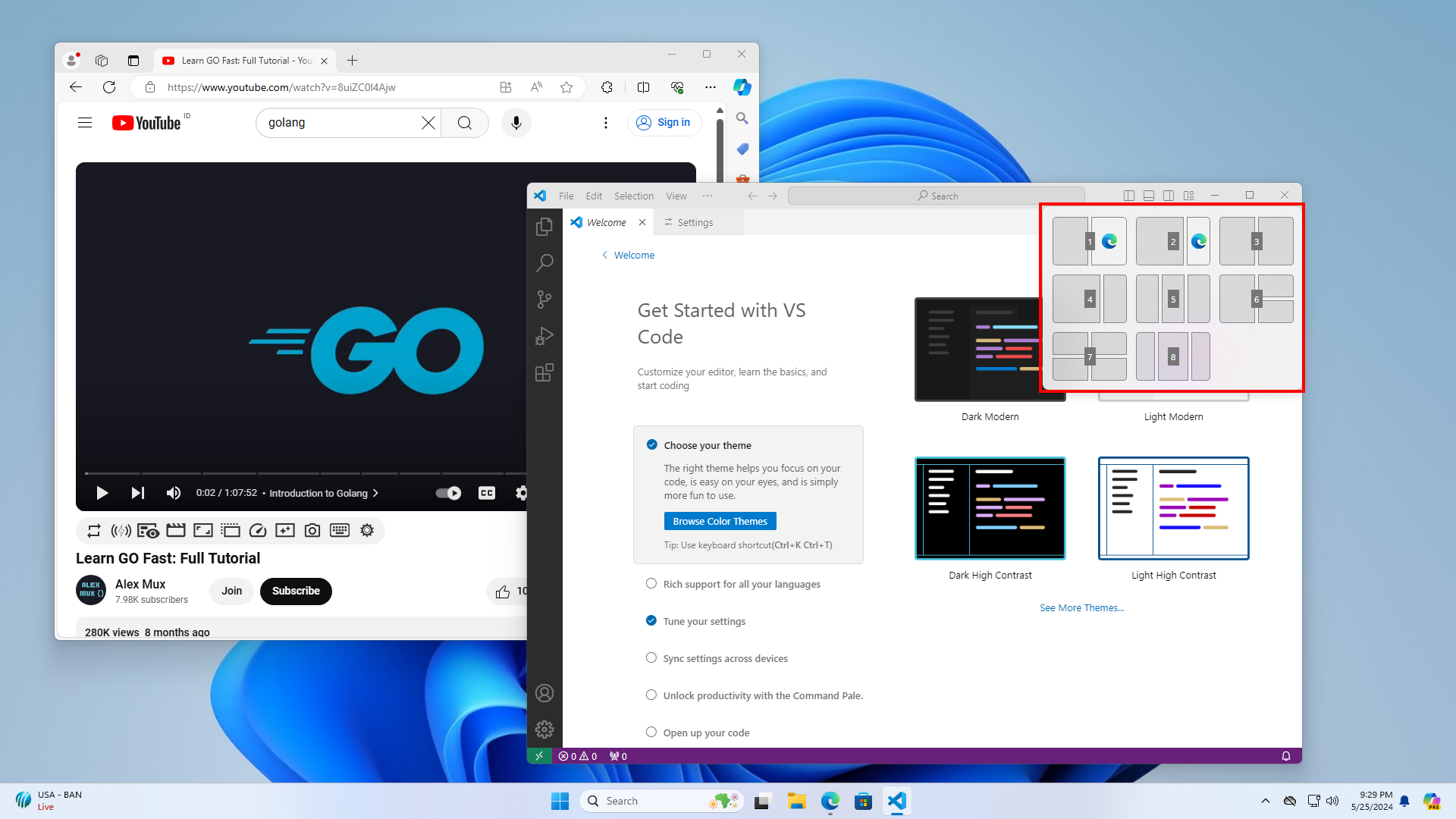Open Edge Extensions puzzle icon
The image size is (1456, 819).
(607, 87)
